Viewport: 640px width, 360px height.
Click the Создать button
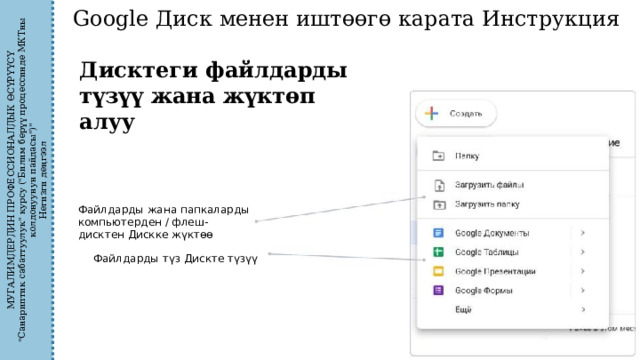(x=456, y=113)
